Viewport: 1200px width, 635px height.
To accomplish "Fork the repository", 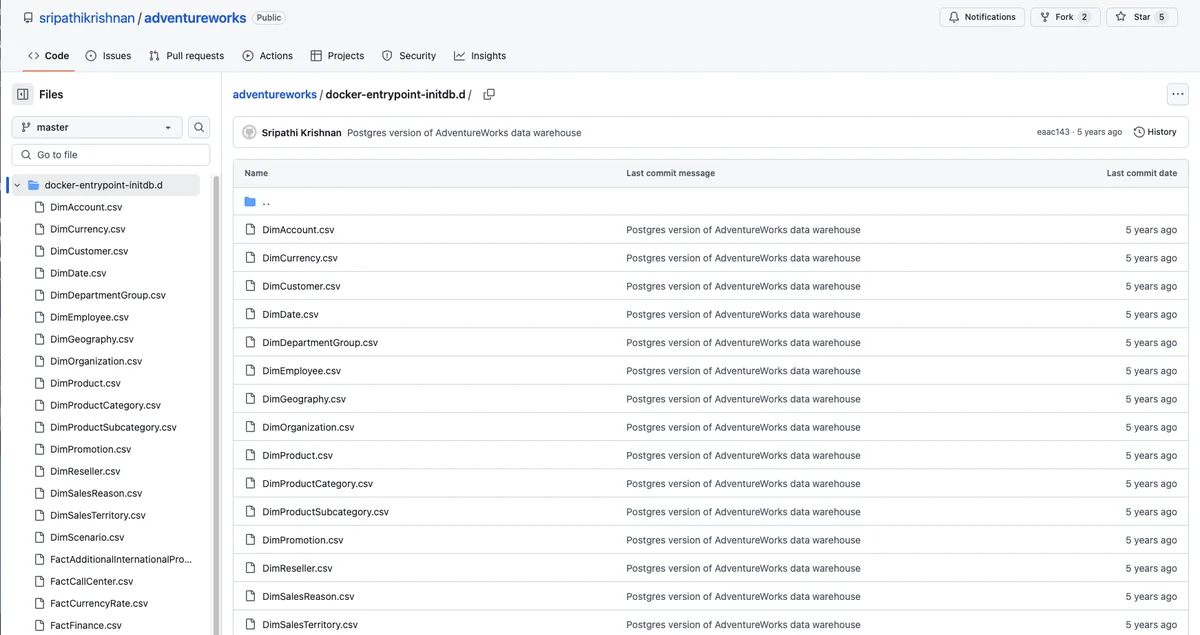I will pyautogui.click(x=1063, y=17).
